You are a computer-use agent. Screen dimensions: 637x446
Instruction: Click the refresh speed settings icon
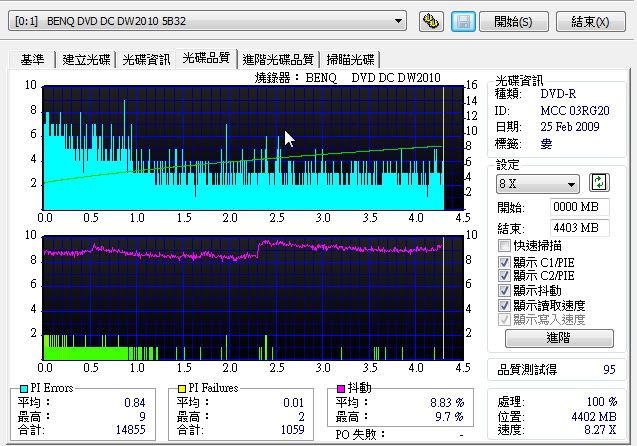pos(599,183)
